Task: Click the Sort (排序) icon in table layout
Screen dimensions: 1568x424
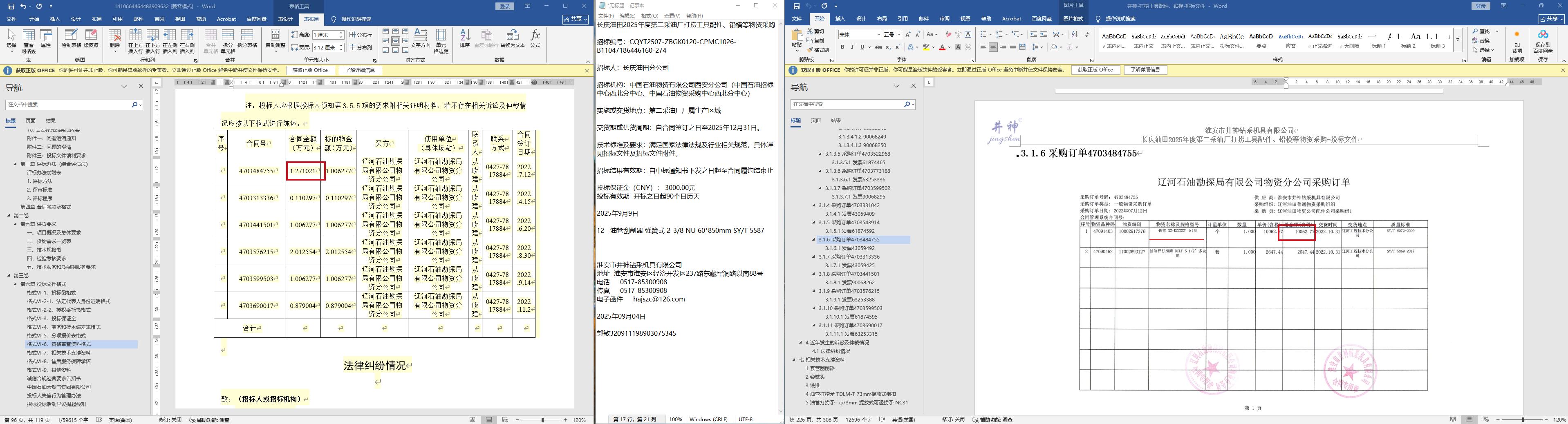Action: pos(464,38)
